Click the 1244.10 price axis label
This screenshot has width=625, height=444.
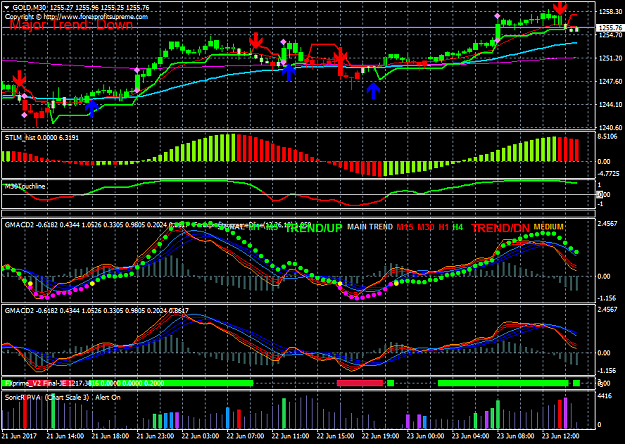610,104
